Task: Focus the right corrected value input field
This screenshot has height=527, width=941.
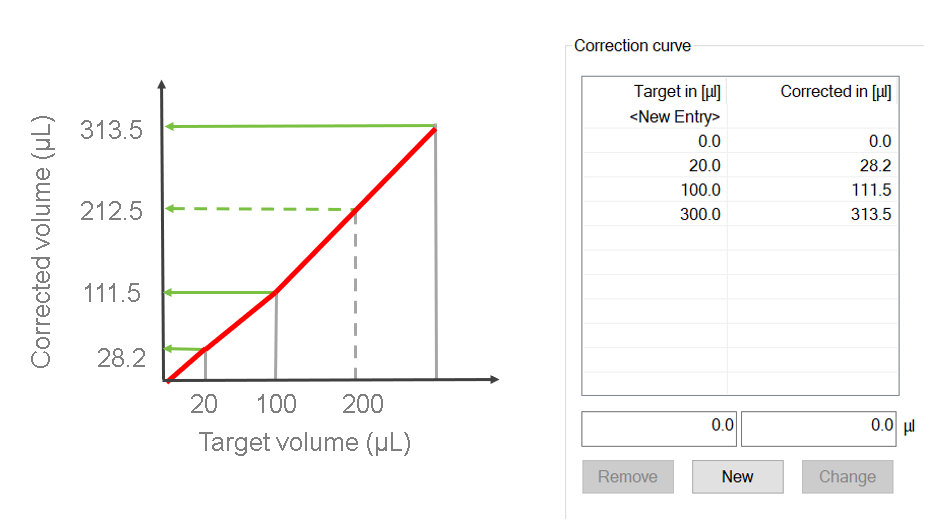Action: point(818,429)
